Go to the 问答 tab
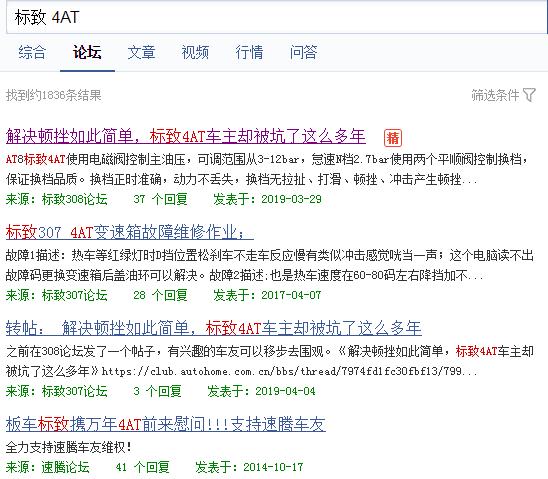 point(303,52)
